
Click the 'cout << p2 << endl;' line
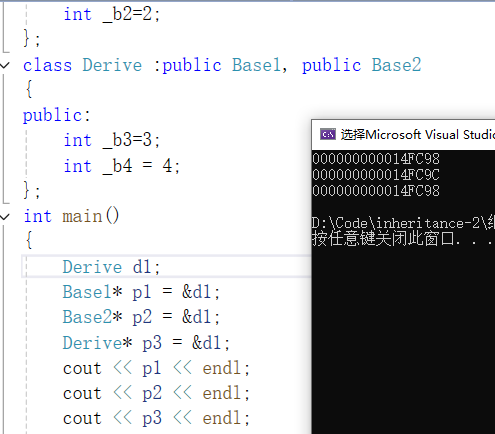point(156,393)
